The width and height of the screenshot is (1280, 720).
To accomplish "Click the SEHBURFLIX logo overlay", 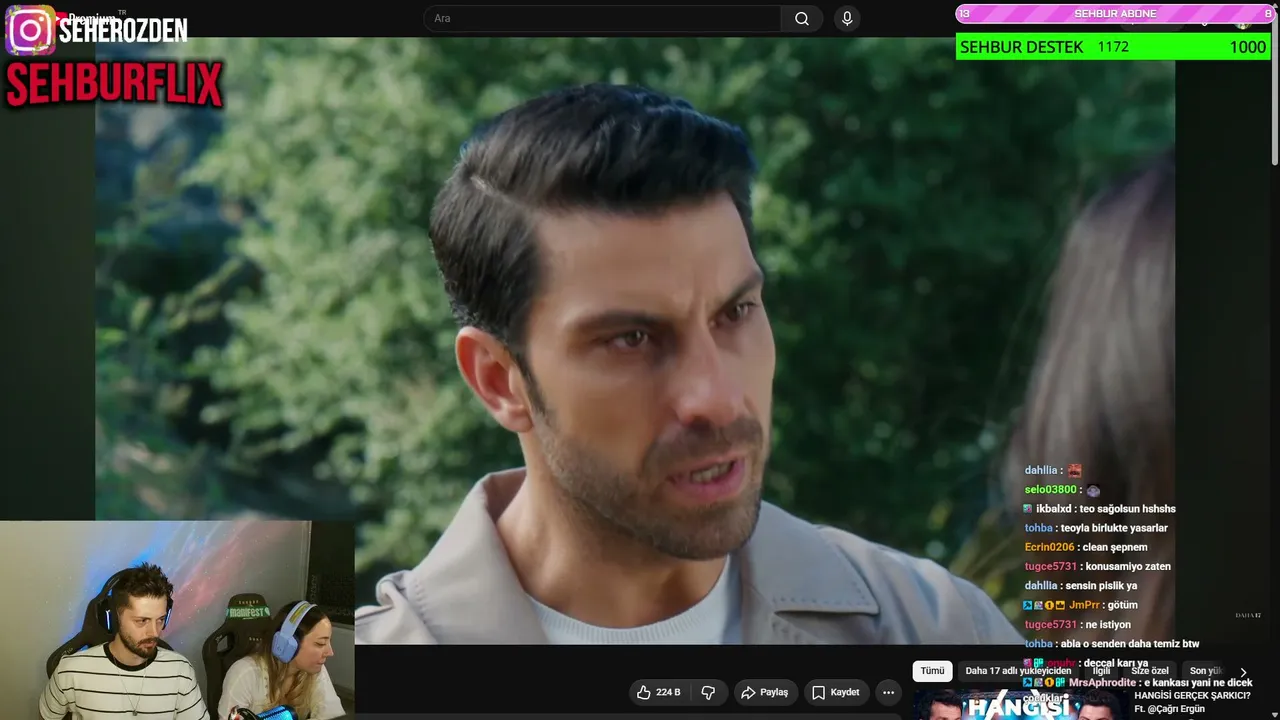I will (114, 84).
